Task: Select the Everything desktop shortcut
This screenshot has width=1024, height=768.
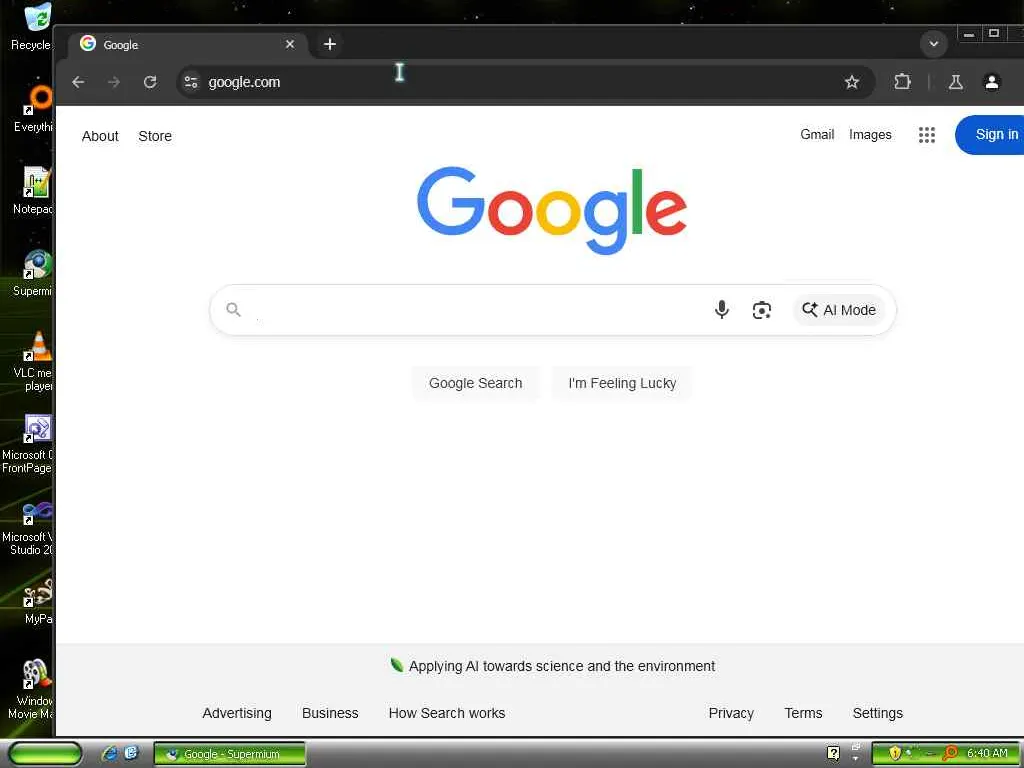Action: click(33, 108)
